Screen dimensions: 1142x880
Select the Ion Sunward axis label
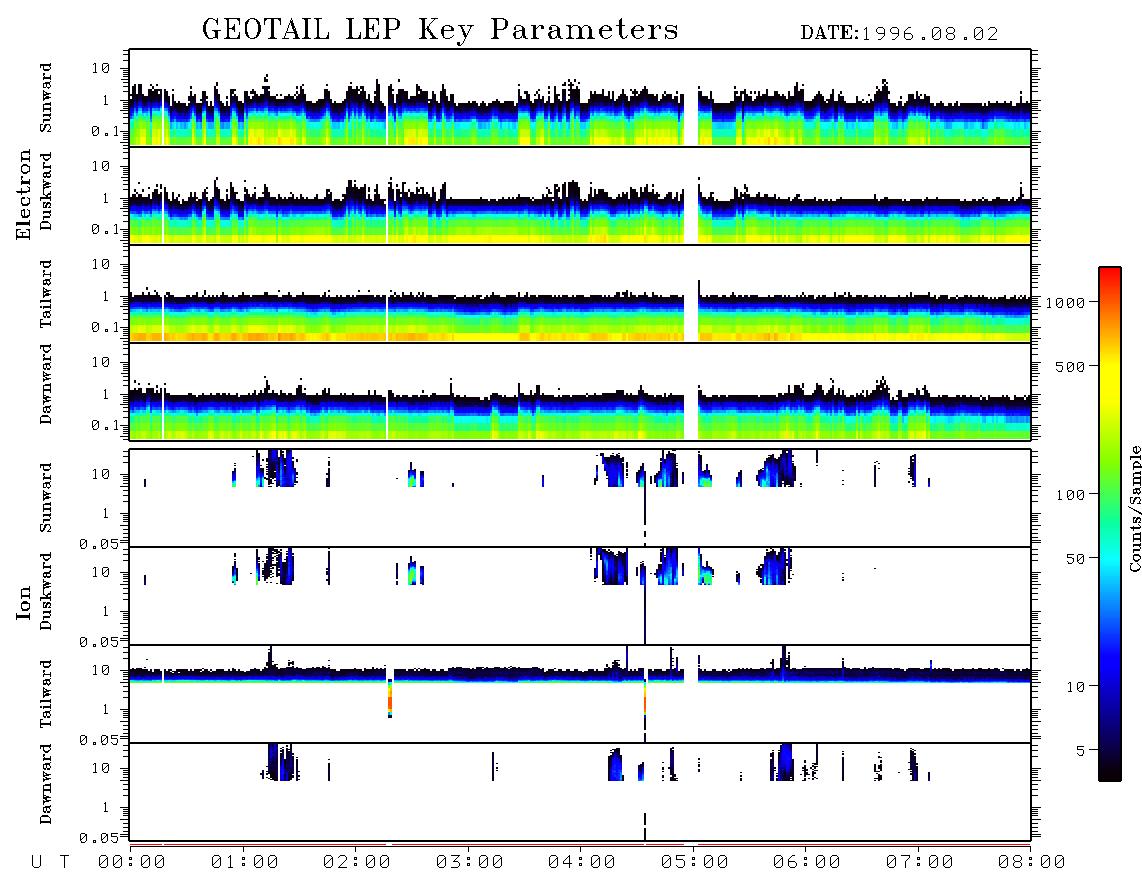[x=46, y=498]
